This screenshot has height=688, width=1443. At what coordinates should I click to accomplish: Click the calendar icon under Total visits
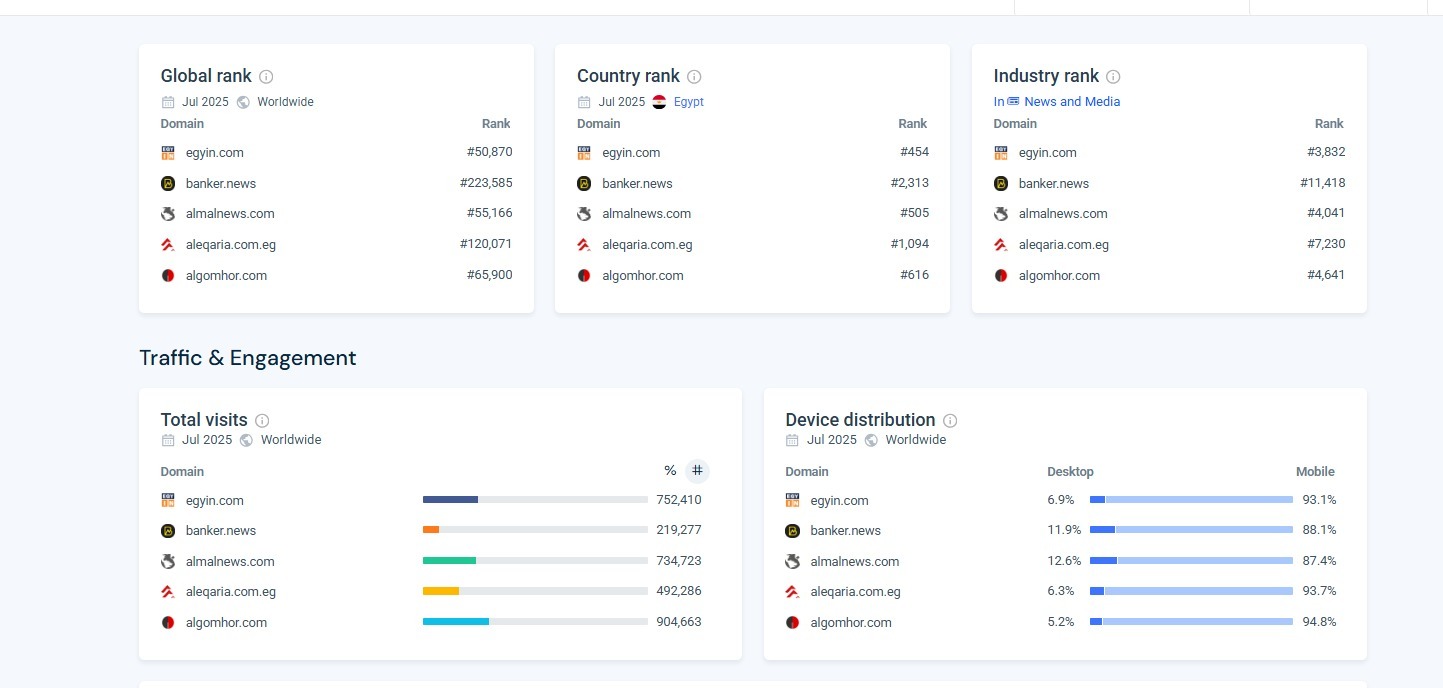tap(168, 440)
